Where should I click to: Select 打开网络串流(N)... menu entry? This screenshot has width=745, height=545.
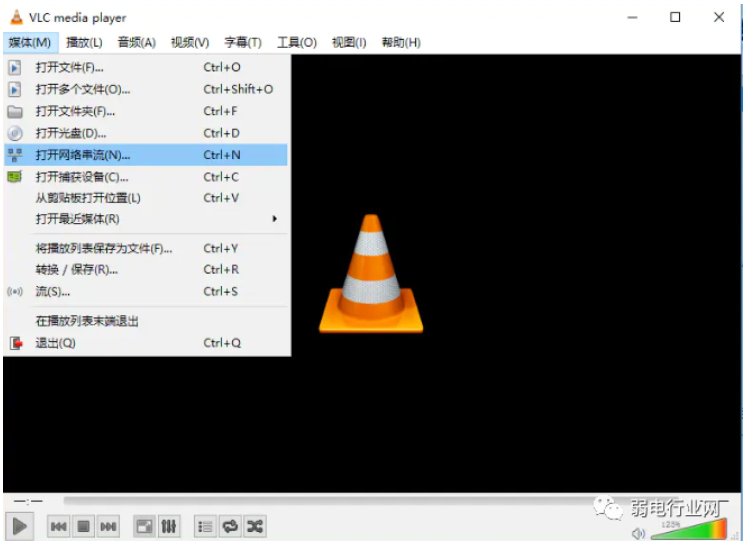click(x=83, y=155)
